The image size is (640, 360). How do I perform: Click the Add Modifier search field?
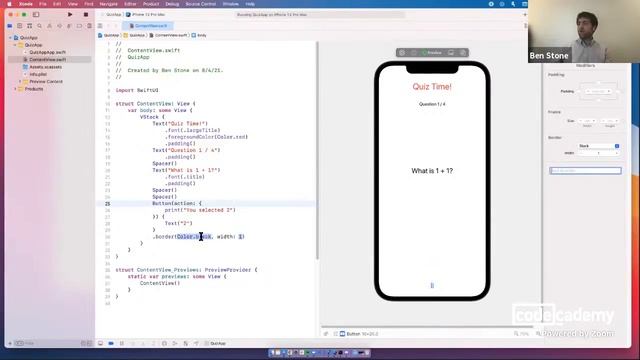coord(585,171)
